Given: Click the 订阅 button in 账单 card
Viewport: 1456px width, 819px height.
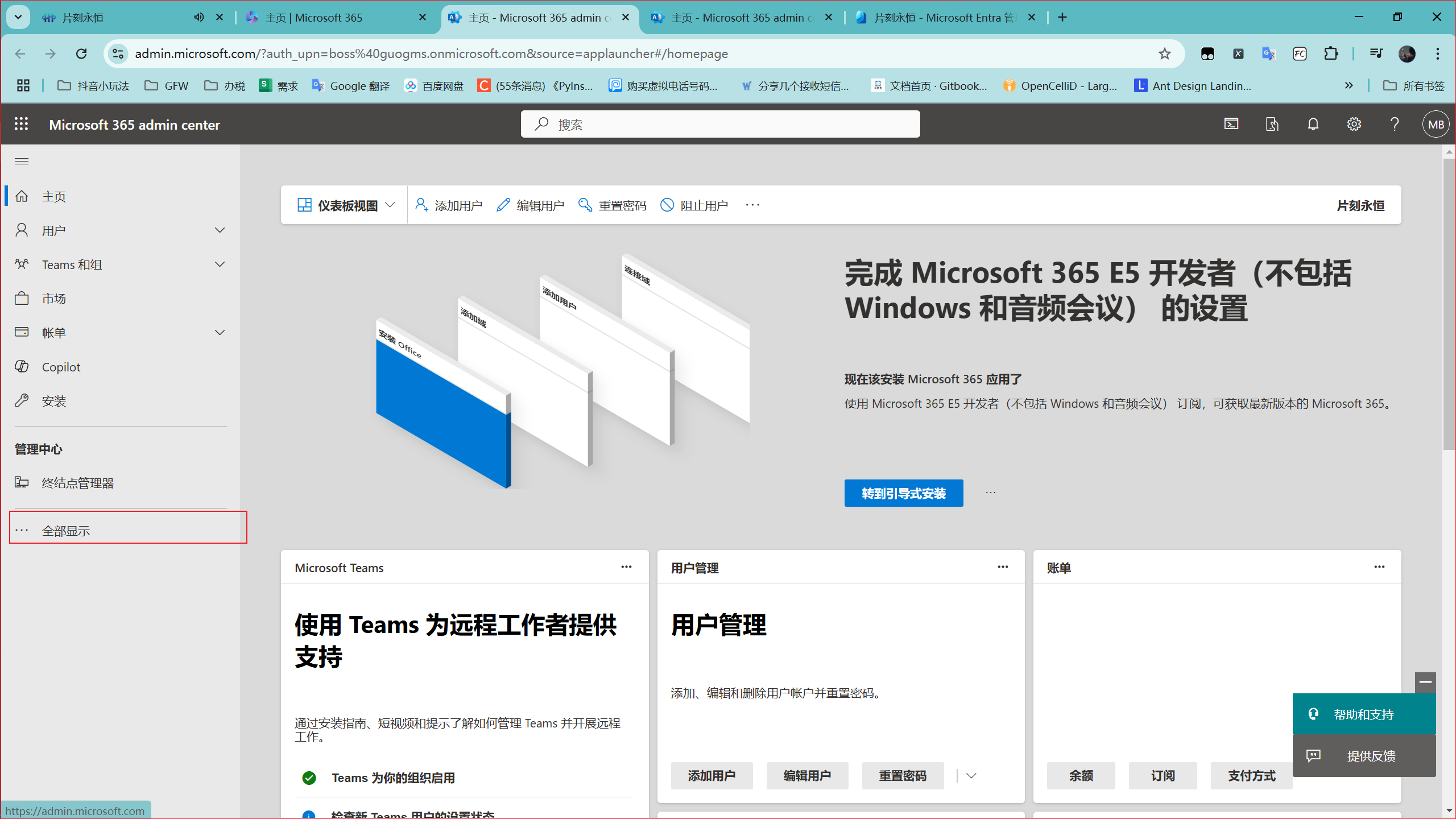Looking at the screenshot, I should 1163,776.
